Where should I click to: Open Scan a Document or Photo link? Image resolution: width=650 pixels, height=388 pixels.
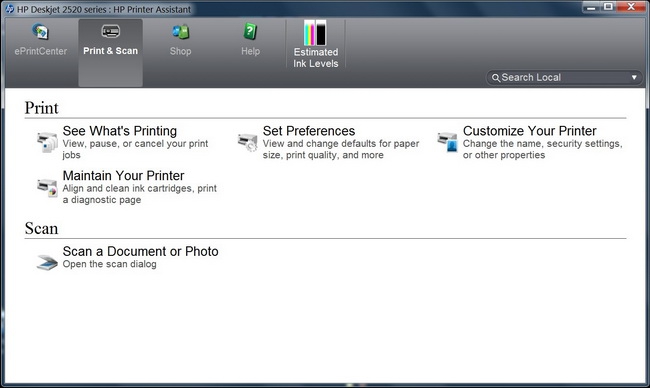click(x=141, y=251)
